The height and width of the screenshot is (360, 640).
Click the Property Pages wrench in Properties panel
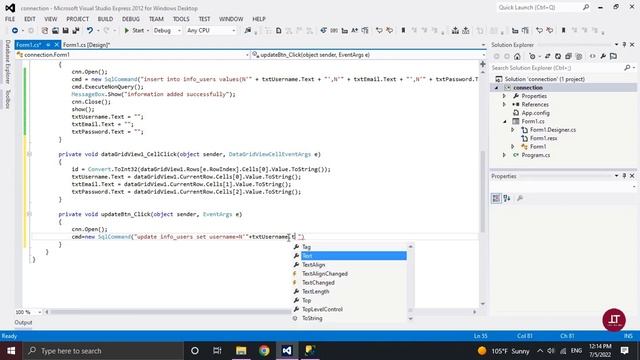click(520, 198)
